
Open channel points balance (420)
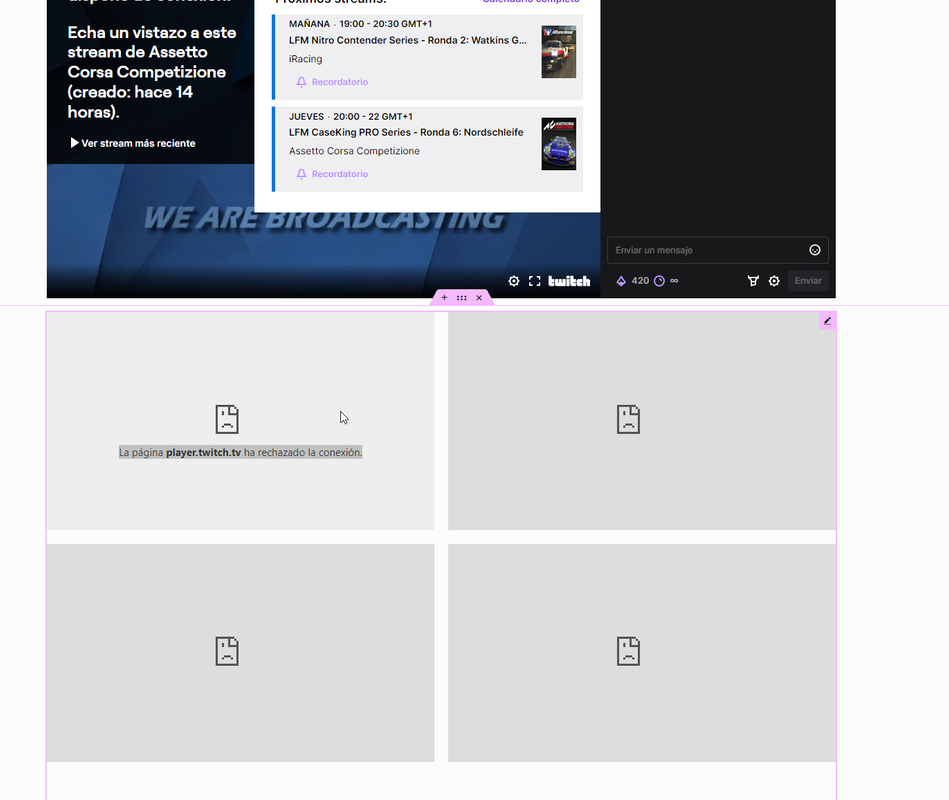tap(632, 281)
